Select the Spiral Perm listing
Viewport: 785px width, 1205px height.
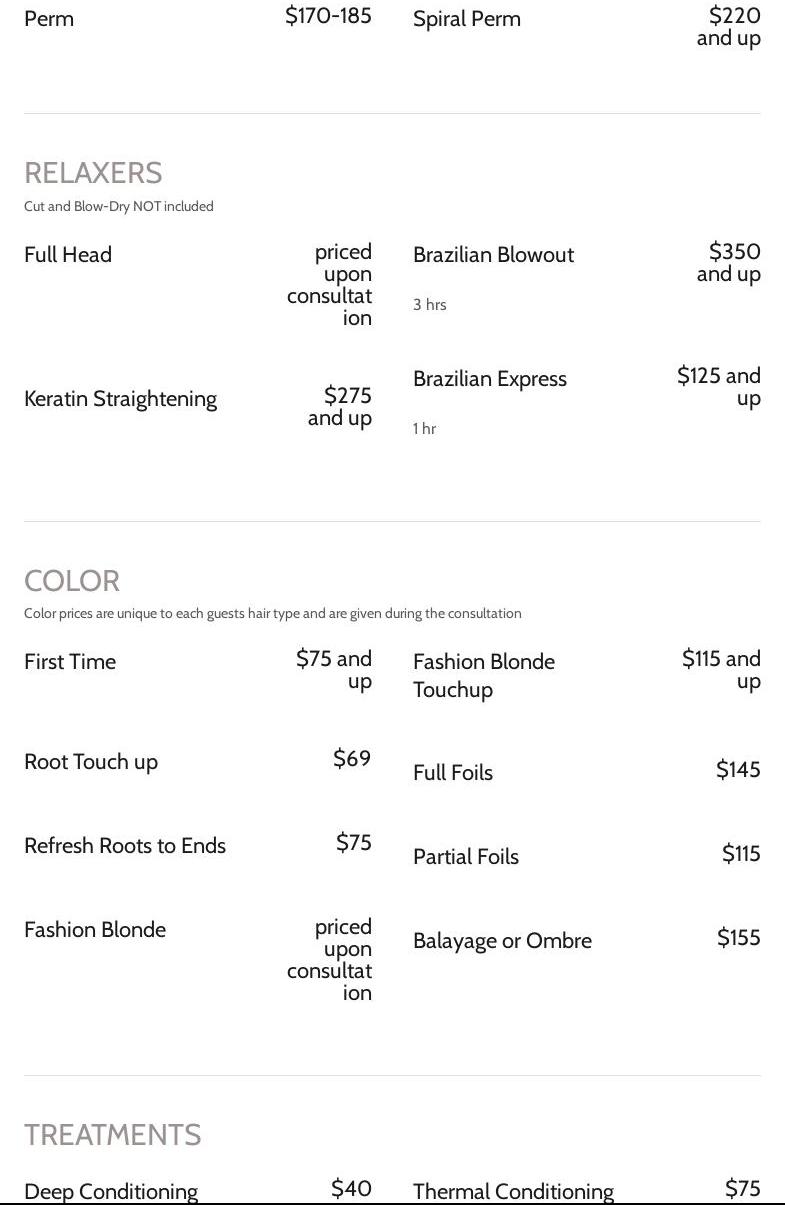pyautogui.click(x=467, y=19)
